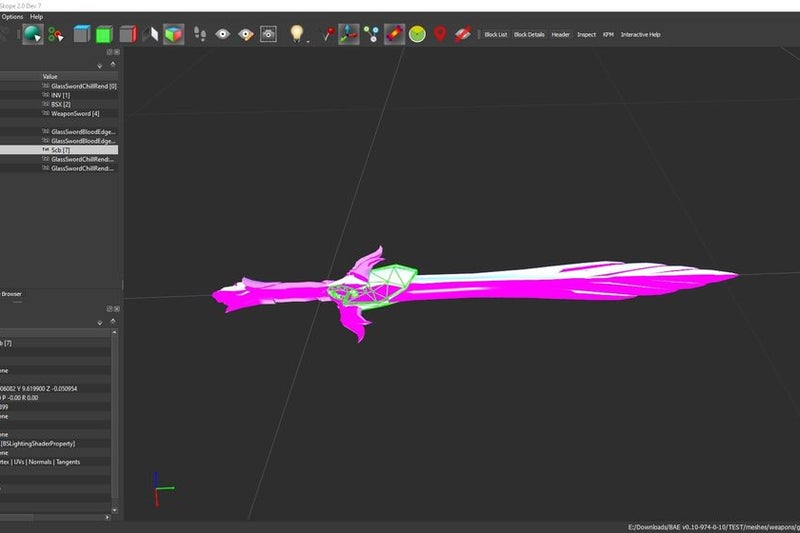Image resolution: width=800 pixels, height=533 pixels.
Task: Switch to the Browser tab
Action: point(11,294)
